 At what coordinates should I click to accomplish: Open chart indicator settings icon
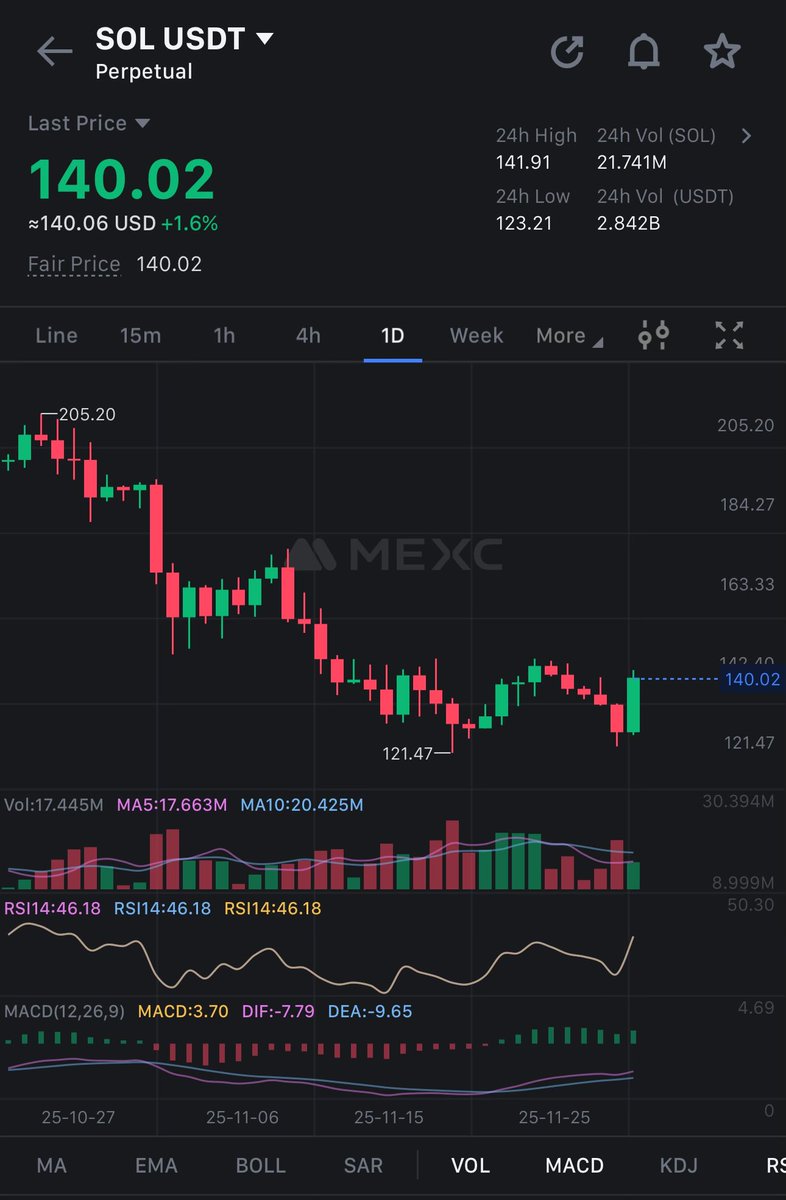(654, 336)
